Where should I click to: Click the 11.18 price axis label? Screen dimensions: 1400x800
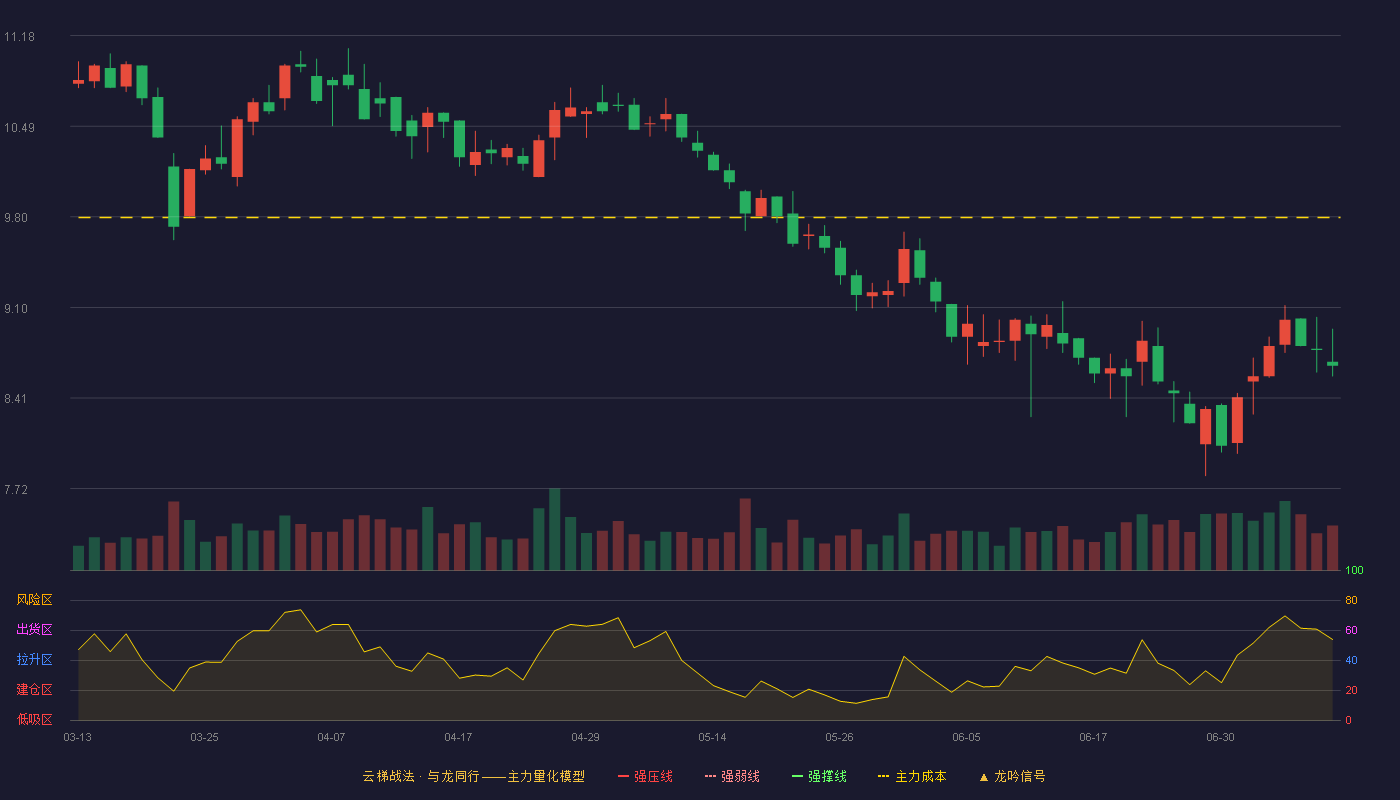pyautogui.click(x=19, y=37)
